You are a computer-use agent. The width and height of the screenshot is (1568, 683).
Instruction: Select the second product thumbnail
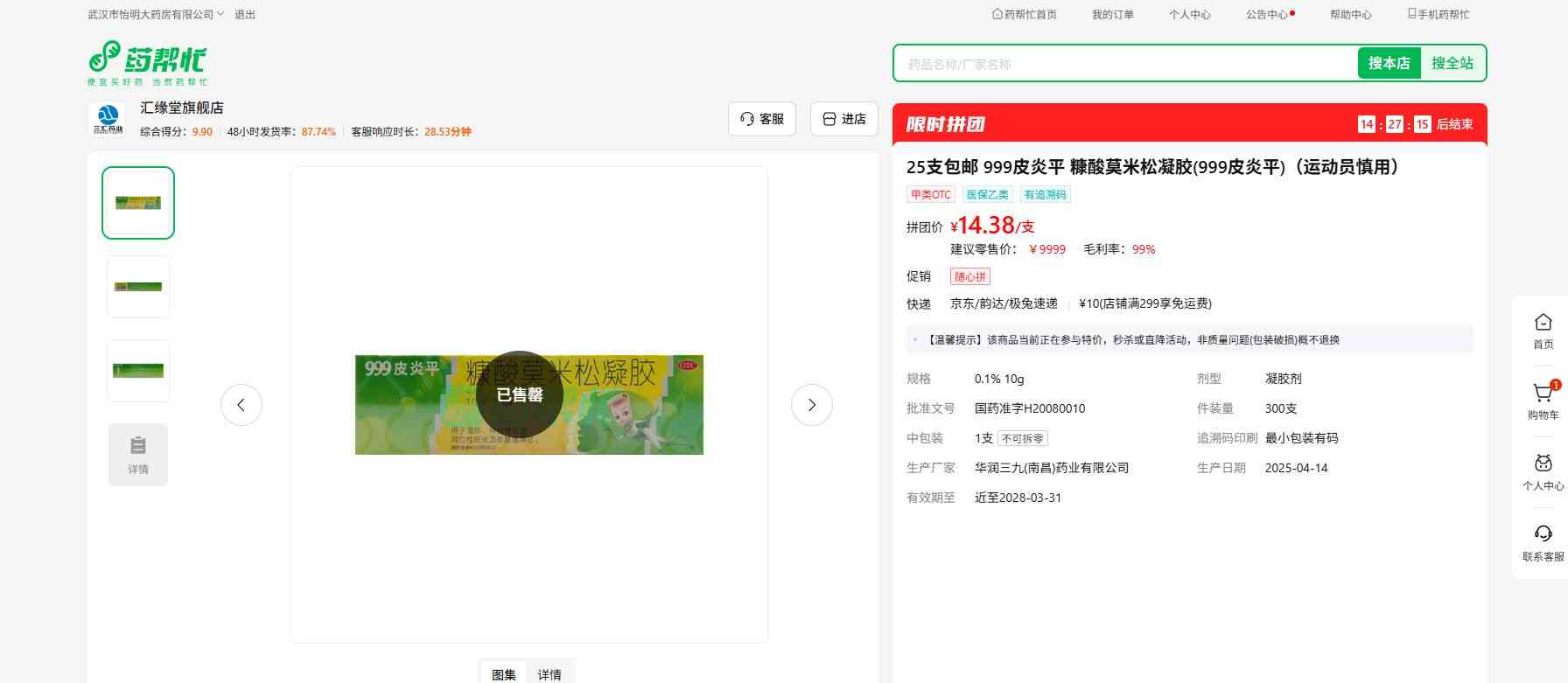(138, 287)
